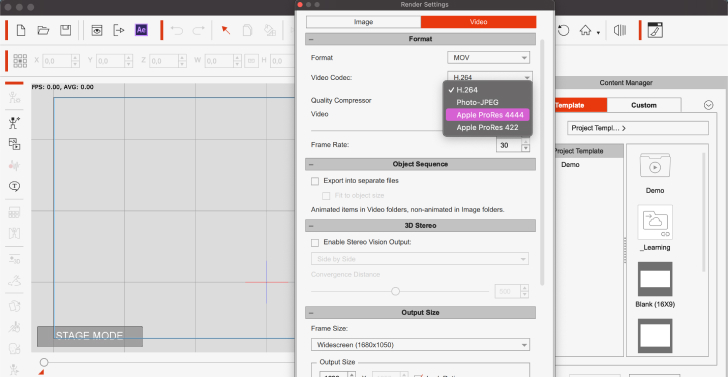Collapse the Object Sequence section

(x=311, y=164)
